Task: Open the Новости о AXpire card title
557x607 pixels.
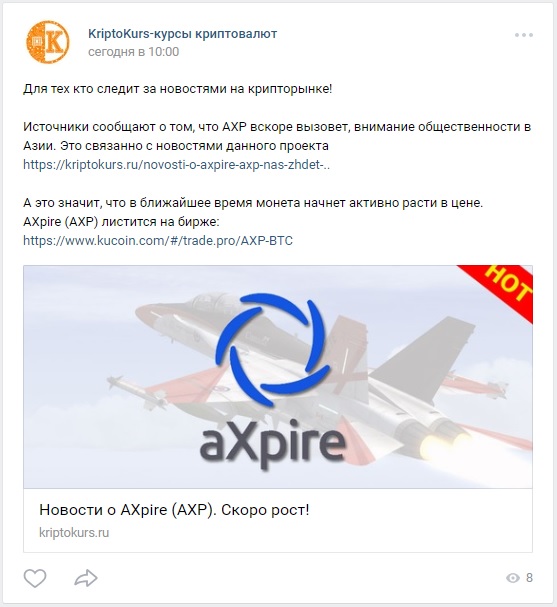Action: (x=174, y=510)
